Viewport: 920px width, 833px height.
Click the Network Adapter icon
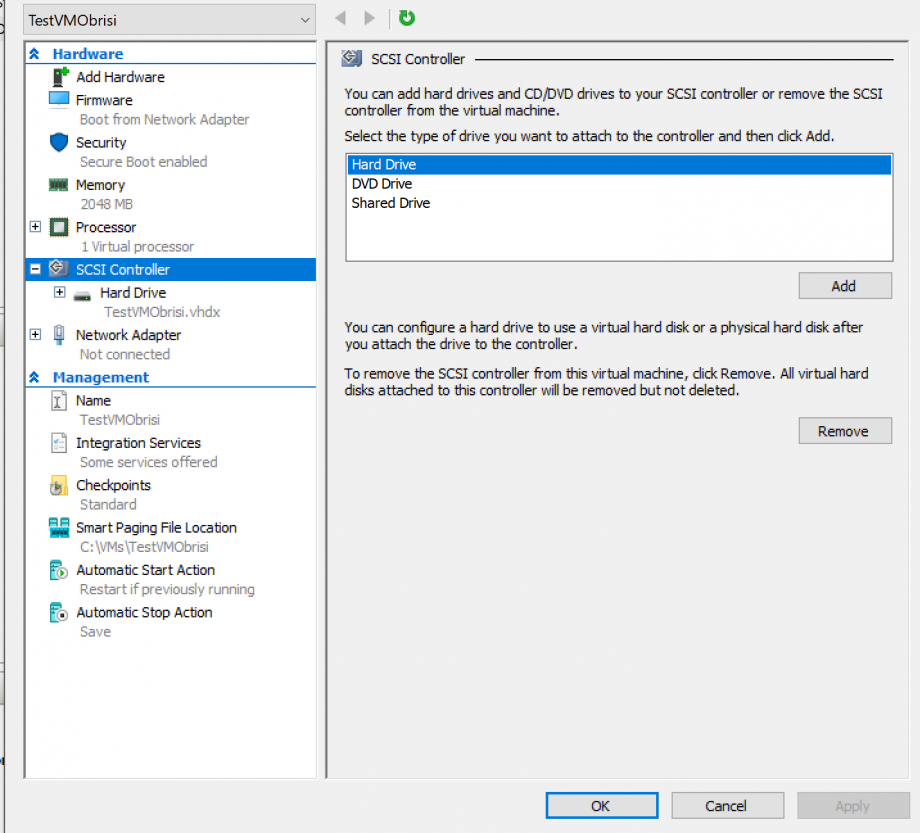(x=59, y=335)
